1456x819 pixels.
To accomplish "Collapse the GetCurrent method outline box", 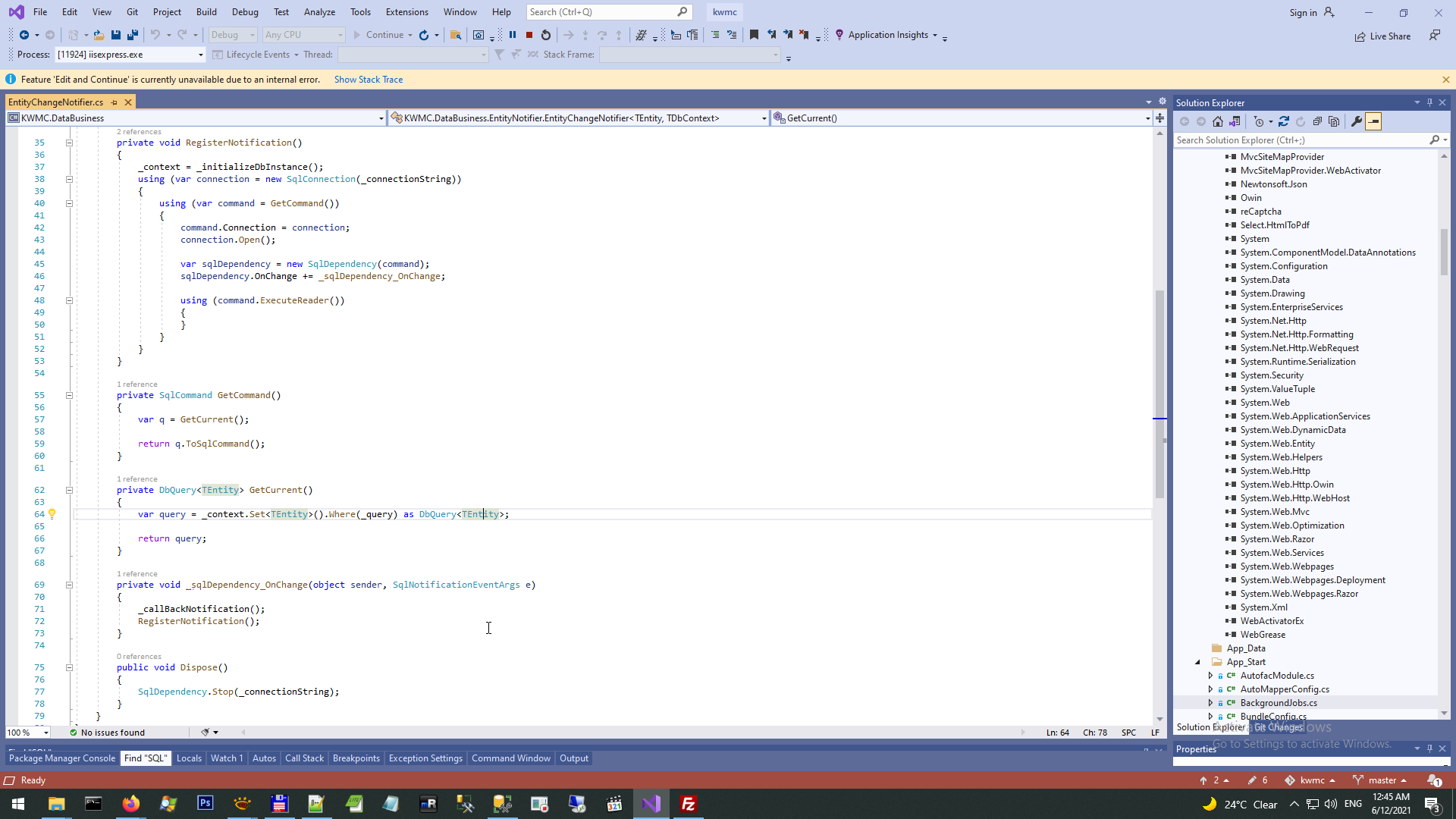I will click(x=69, y=491).
